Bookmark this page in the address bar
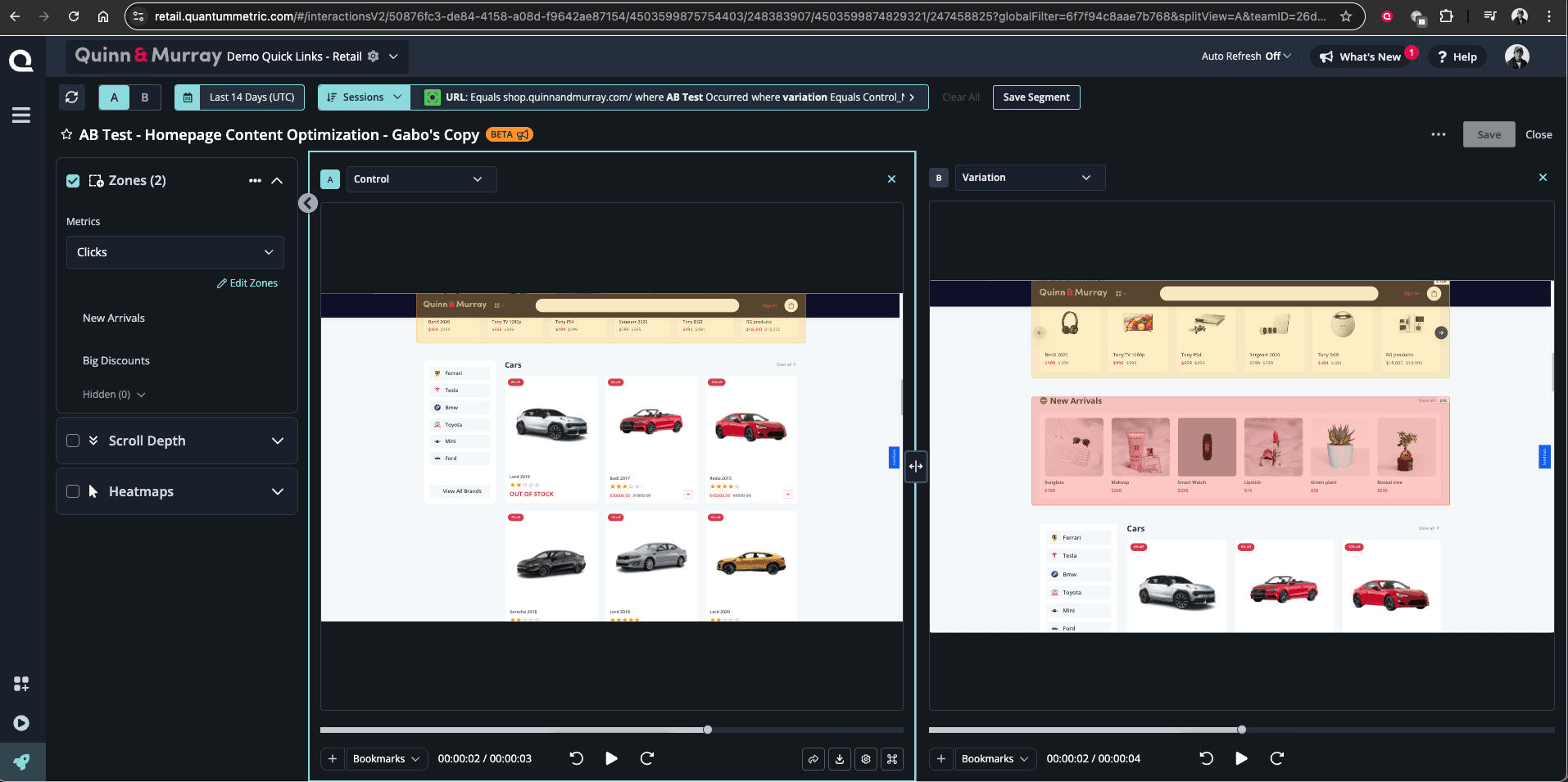Screen dimensions: 1568x782 [x=1345, y=16]
